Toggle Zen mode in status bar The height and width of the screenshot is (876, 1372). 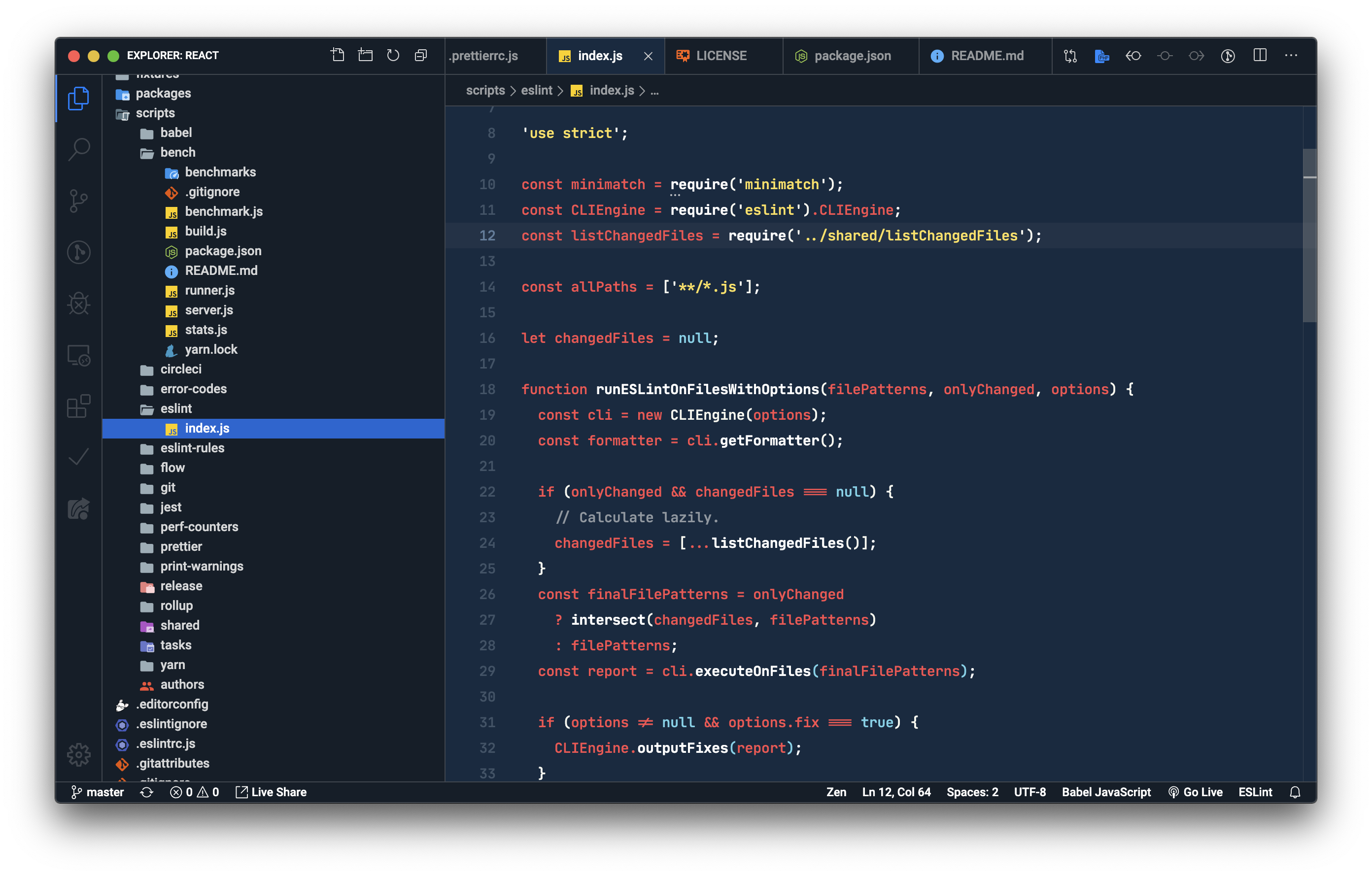836,792
